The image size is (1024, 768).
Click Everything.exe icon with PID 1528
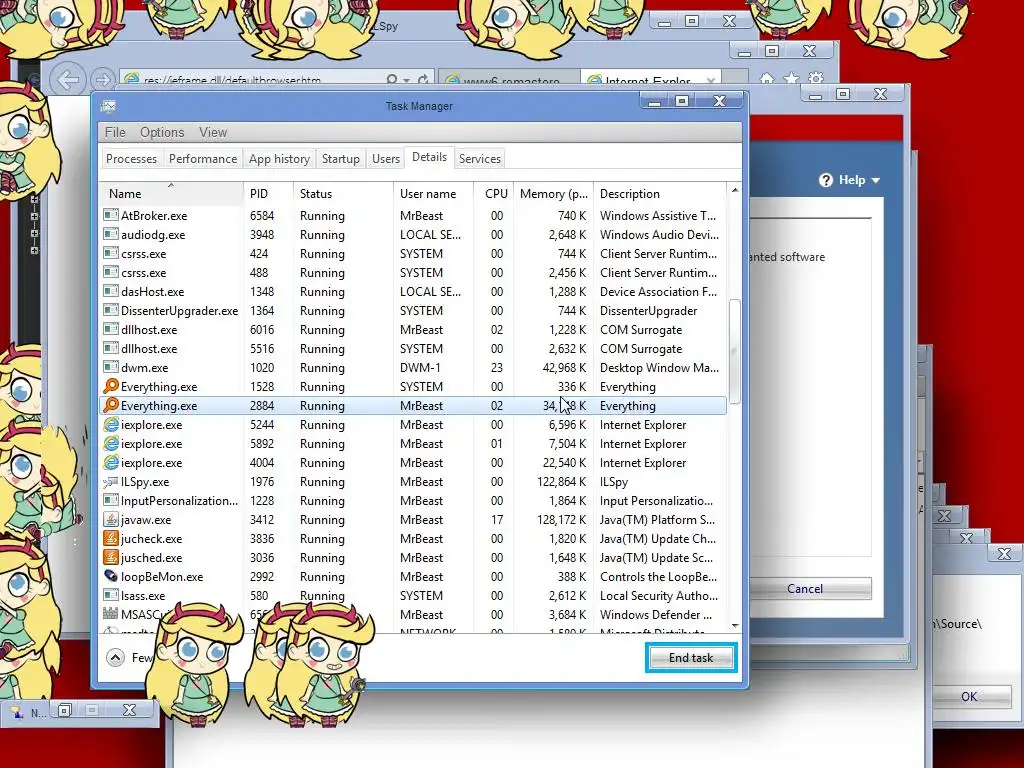click(x=111, y=387)
